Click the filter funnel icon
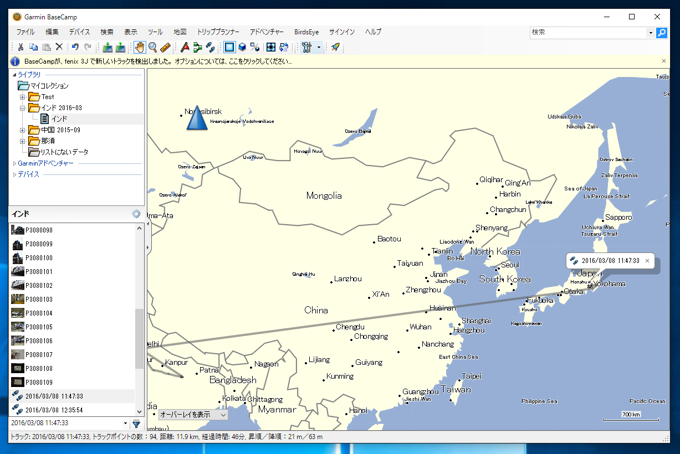 click(136, 424)
